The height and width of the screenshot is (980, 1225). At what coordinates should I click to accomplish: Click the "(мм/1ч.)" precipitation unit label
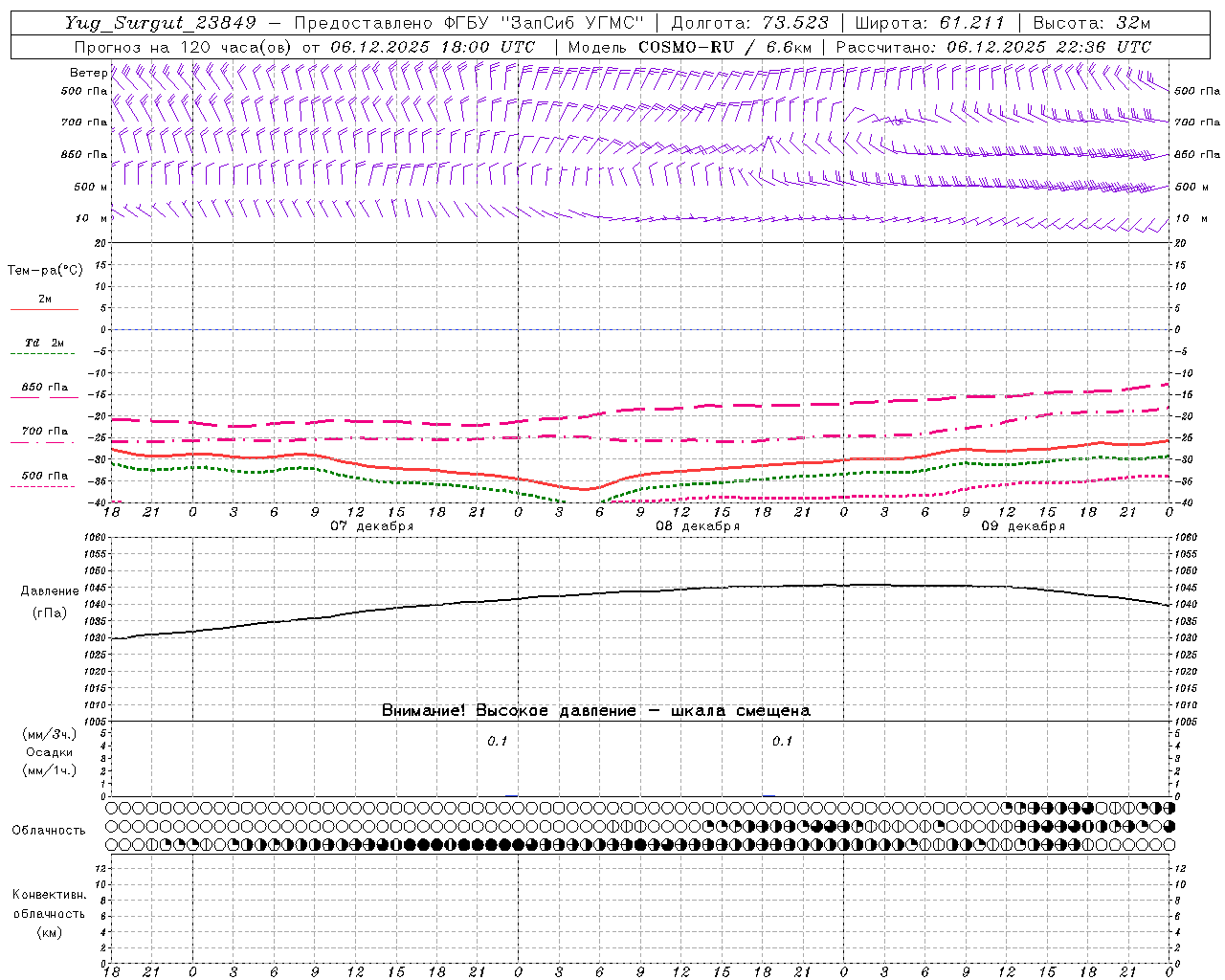click(x=49, y=770)
